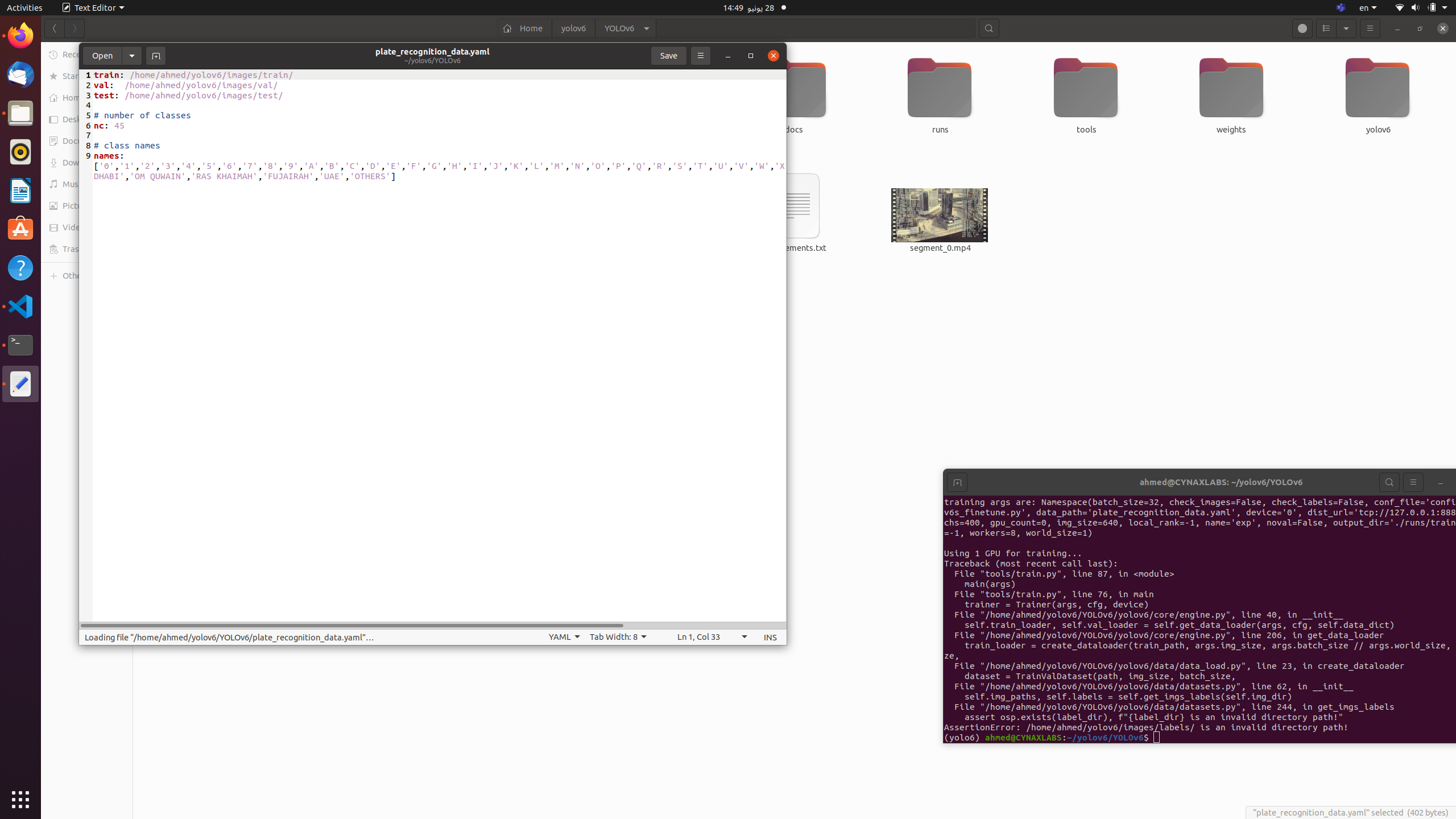This screenshot has width=1456, height=819.
Task: Select the segment_0.mp4 thumbnail
Action: (938, 215)
